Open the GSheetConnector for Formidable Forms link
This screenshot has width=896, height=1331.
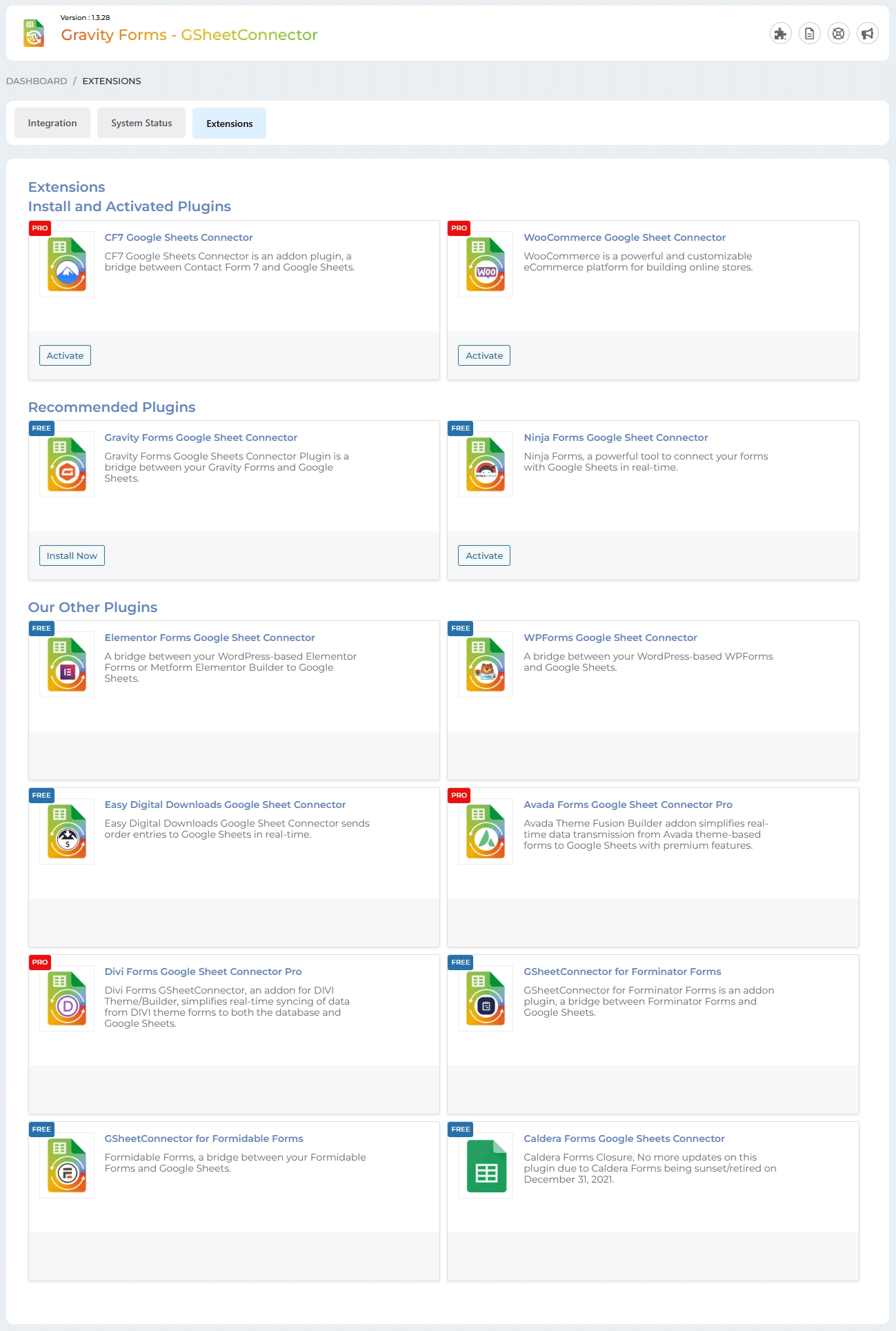pyautogui.click(x=204, y=1138)
